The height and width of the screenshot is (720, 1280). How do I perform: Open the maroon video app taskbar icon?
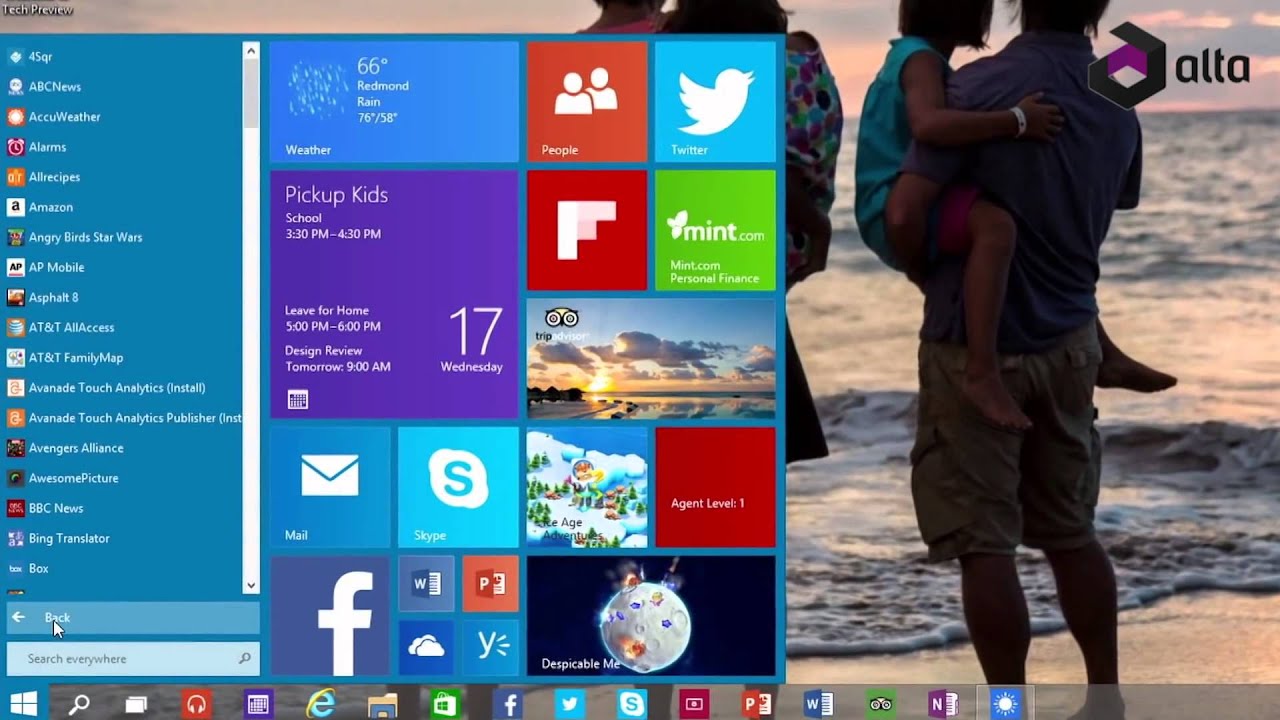click(x=694, y=704)
